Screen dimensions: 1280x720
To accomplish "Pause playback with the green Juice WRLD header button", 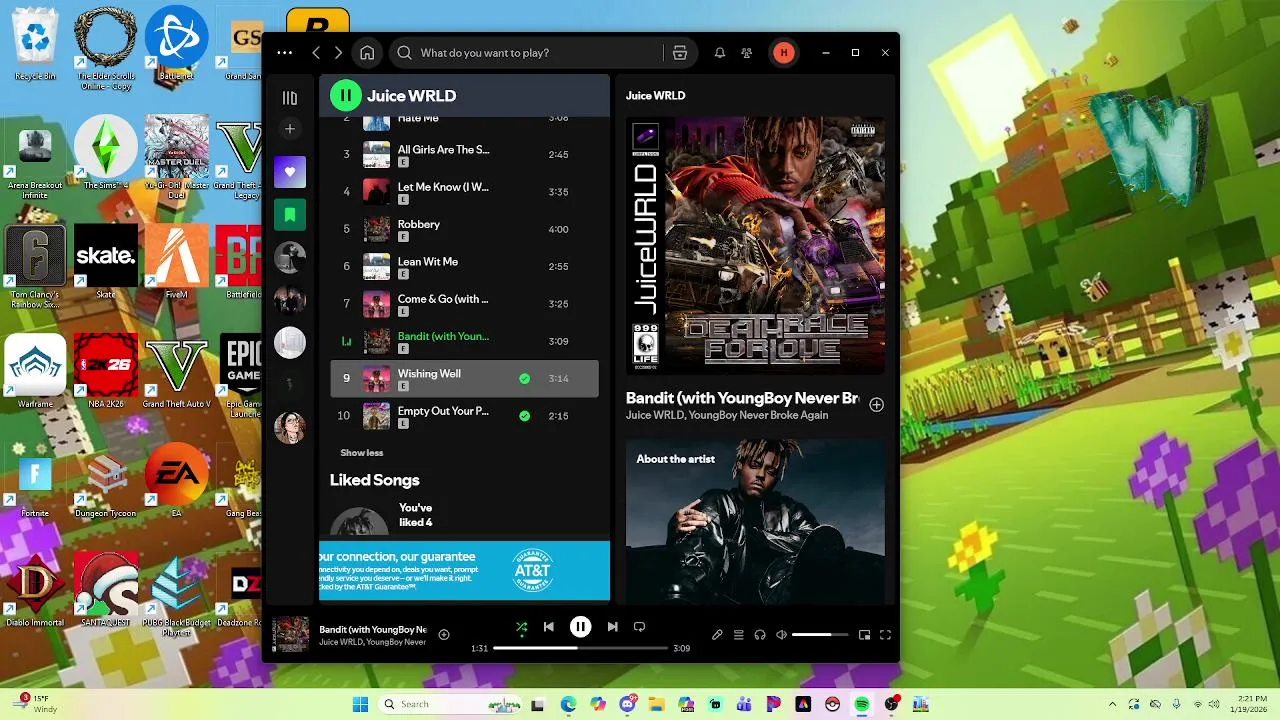I will click(x=345, y=96).
